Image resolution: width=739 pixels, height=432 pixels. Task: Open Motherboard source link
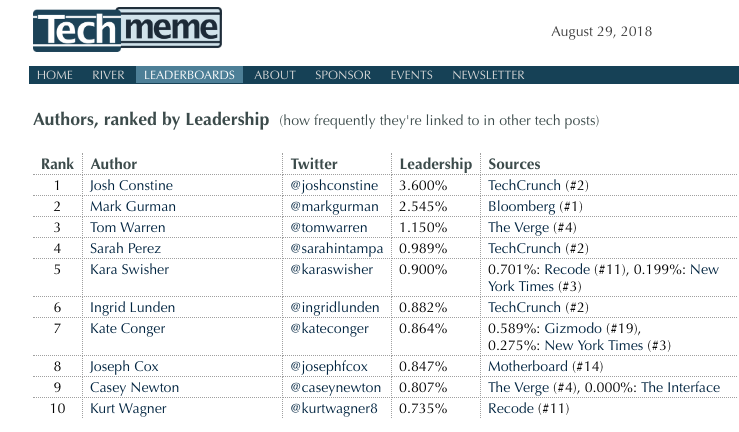click(527, 367)
